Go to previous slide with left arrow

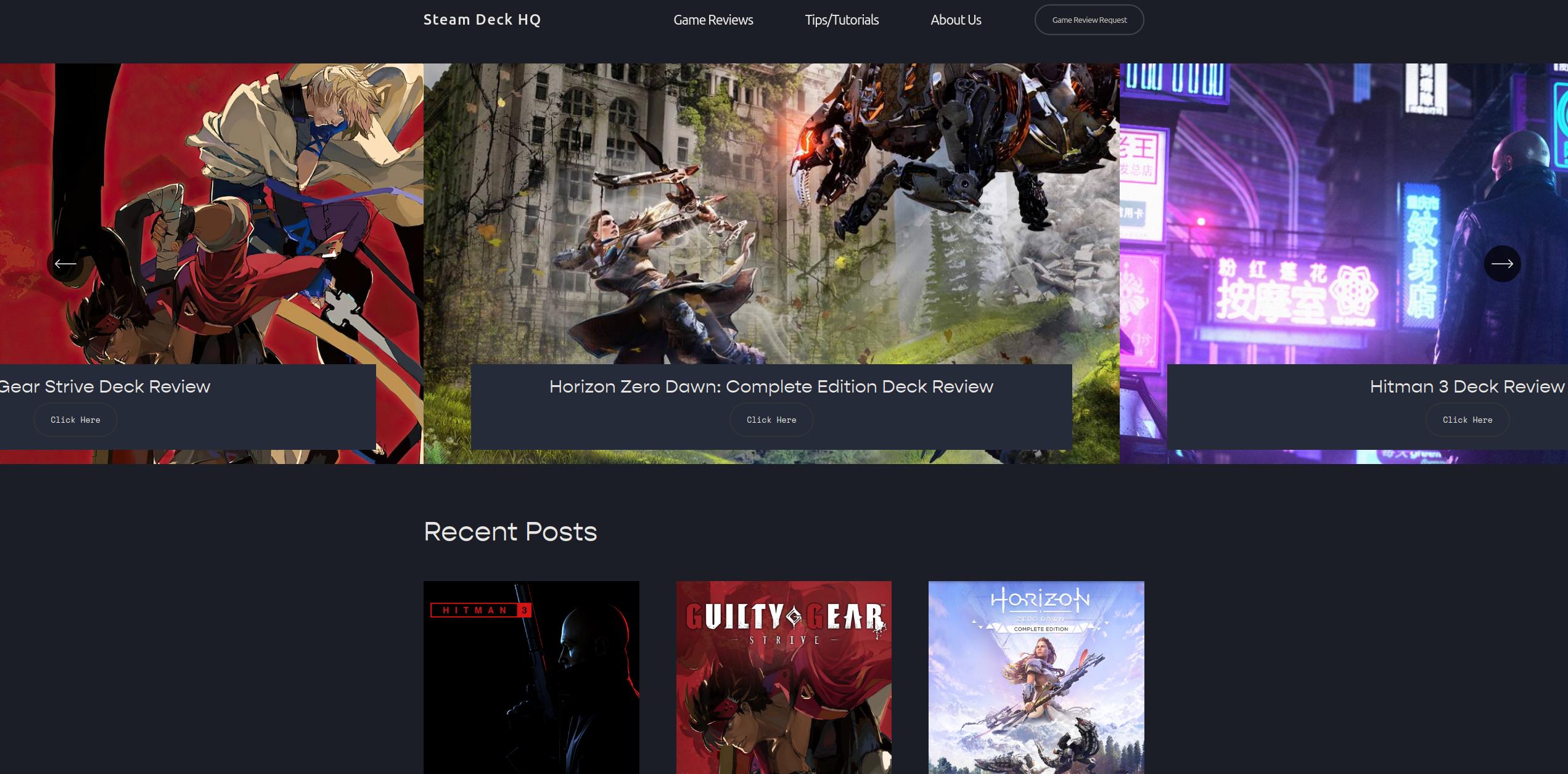[65, 264]
